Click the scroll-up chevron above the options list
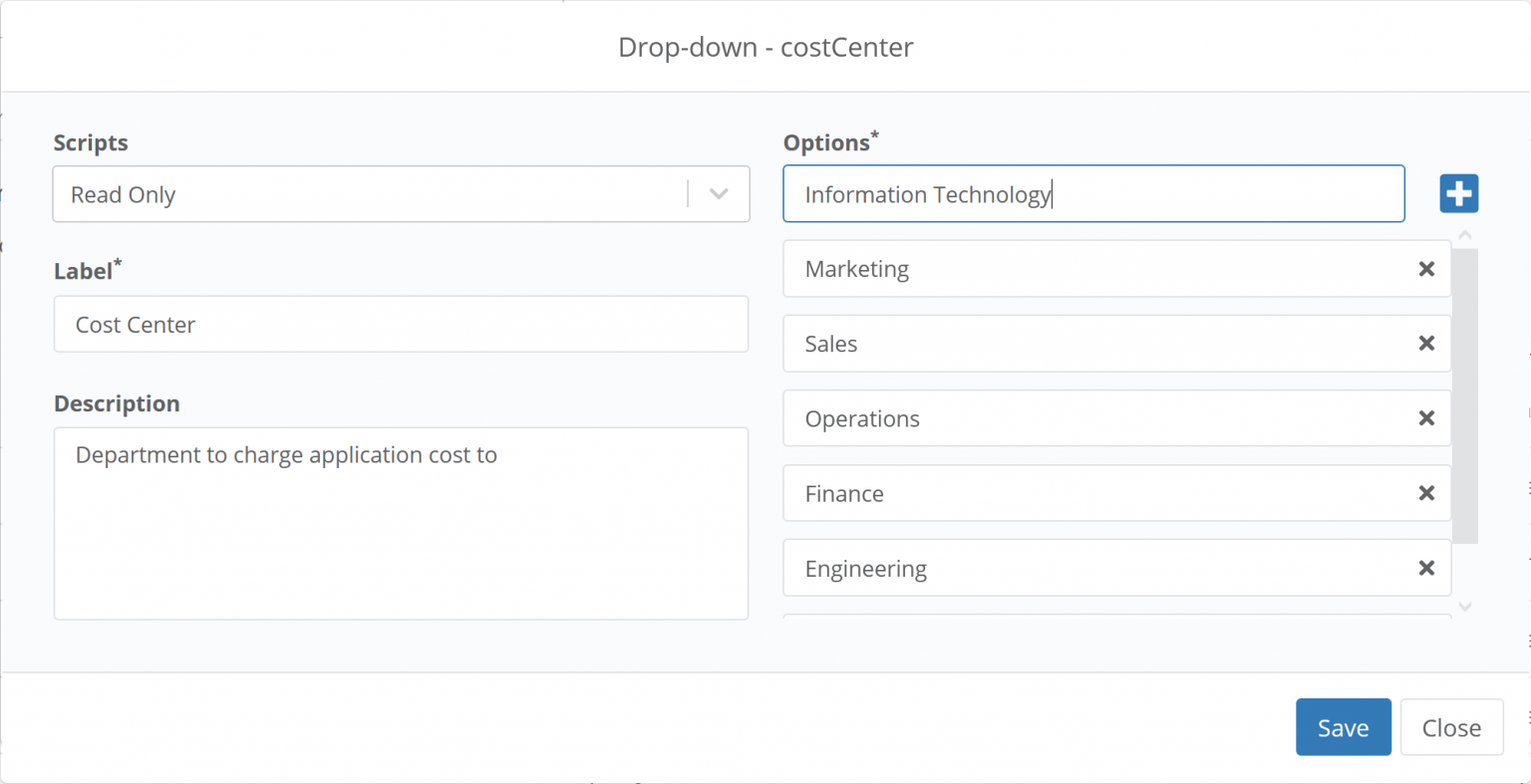 coord(1465,233)
